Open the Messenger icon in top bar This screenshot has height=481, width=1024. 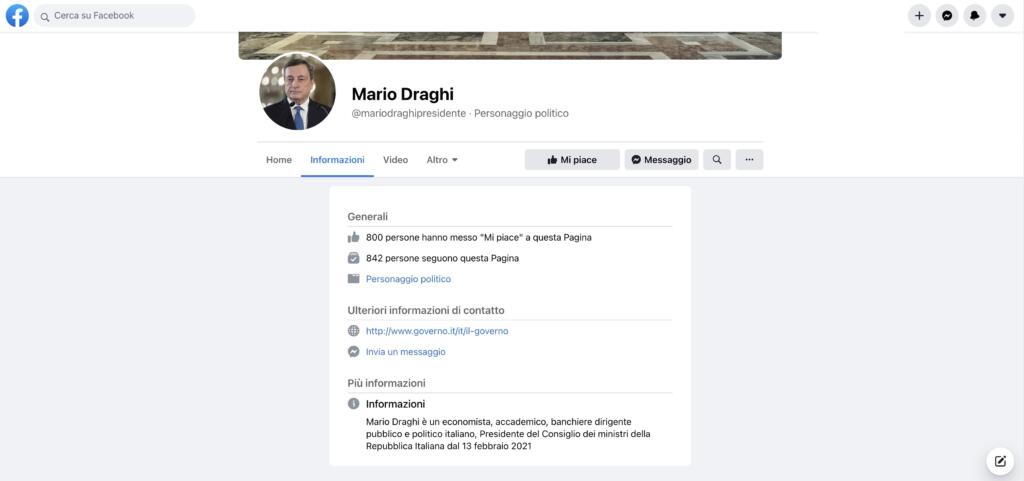(947, 16)
